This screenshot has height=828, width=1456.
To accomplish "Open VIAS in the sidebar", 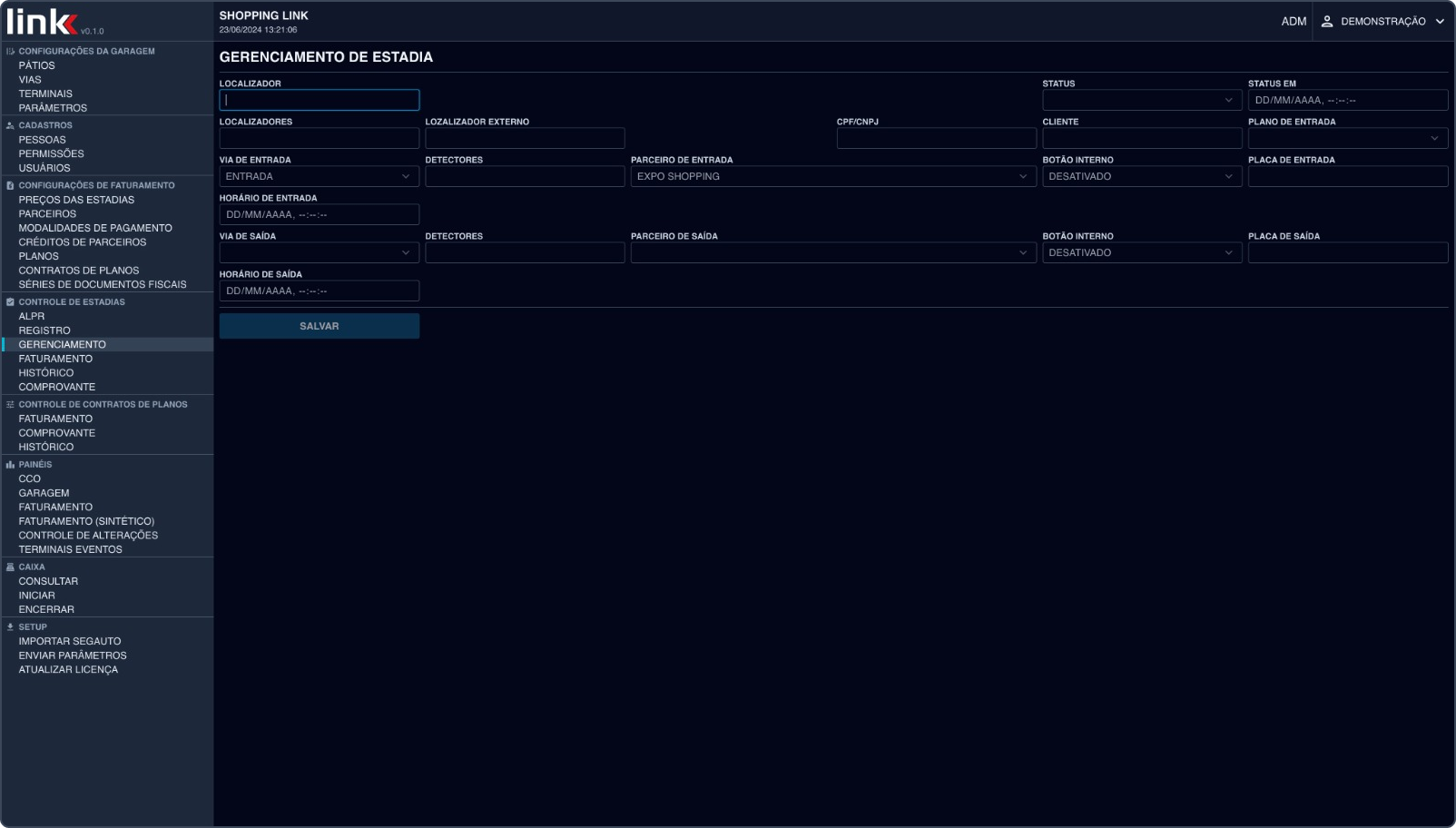I will coord(30,80).
